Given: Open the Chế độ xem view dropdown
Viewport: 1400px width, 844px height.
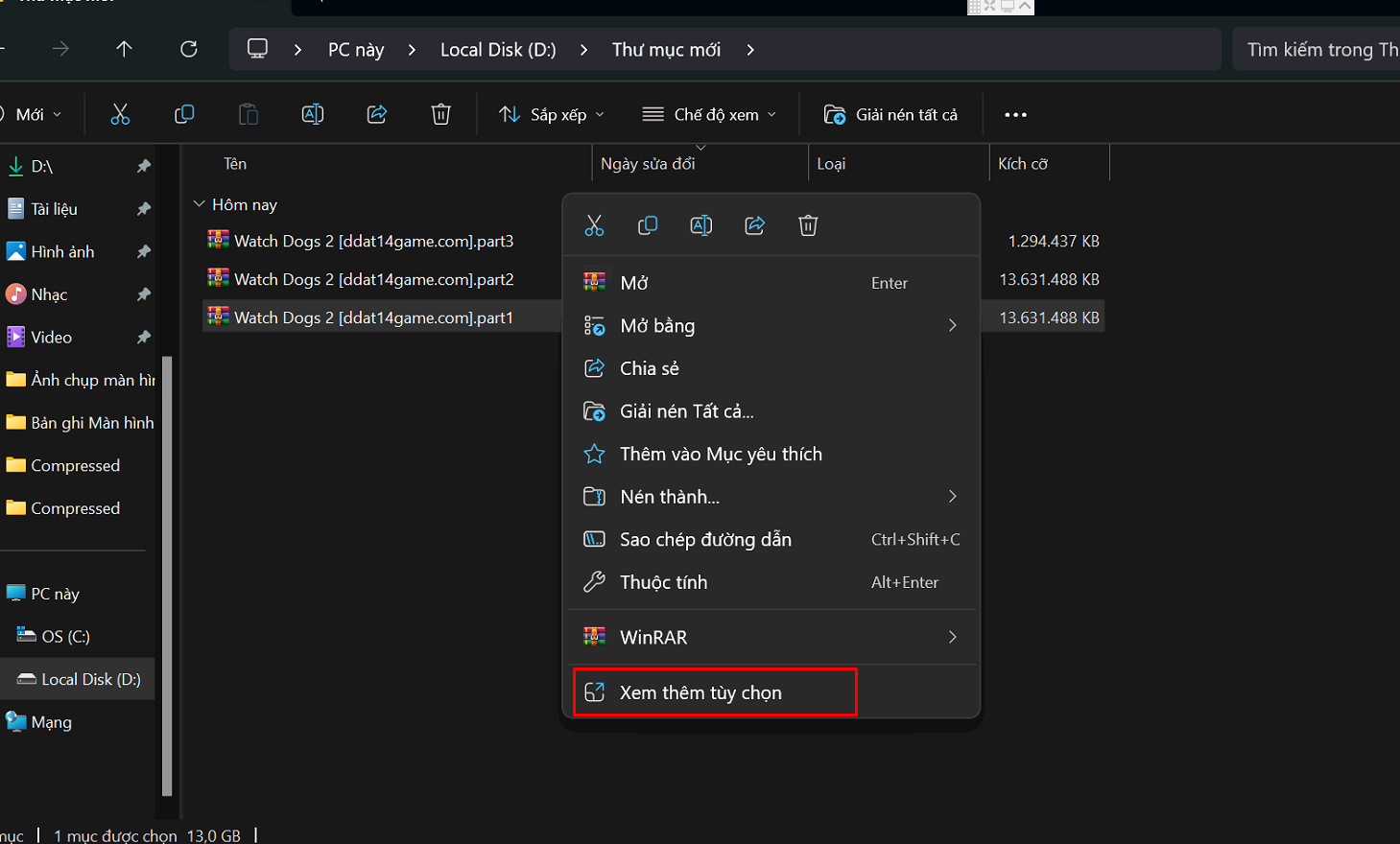Looking at the screenshot, I should pyautogui.click(x=709, y=114).
